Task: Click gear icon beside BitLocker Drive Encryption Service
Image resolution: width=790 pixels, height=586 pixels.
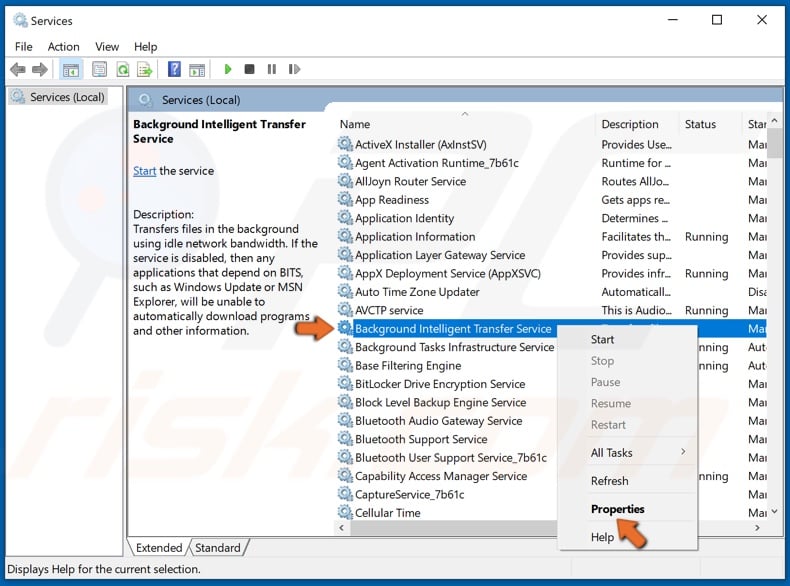Action: (x=345, y=383)
